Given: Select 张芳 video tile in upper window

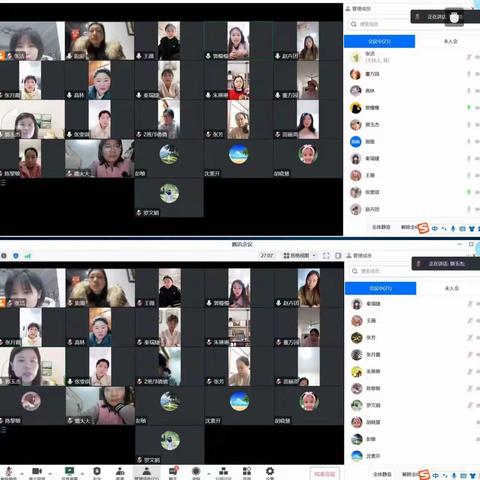Looking at the screenshot, I should pos(238,119).
